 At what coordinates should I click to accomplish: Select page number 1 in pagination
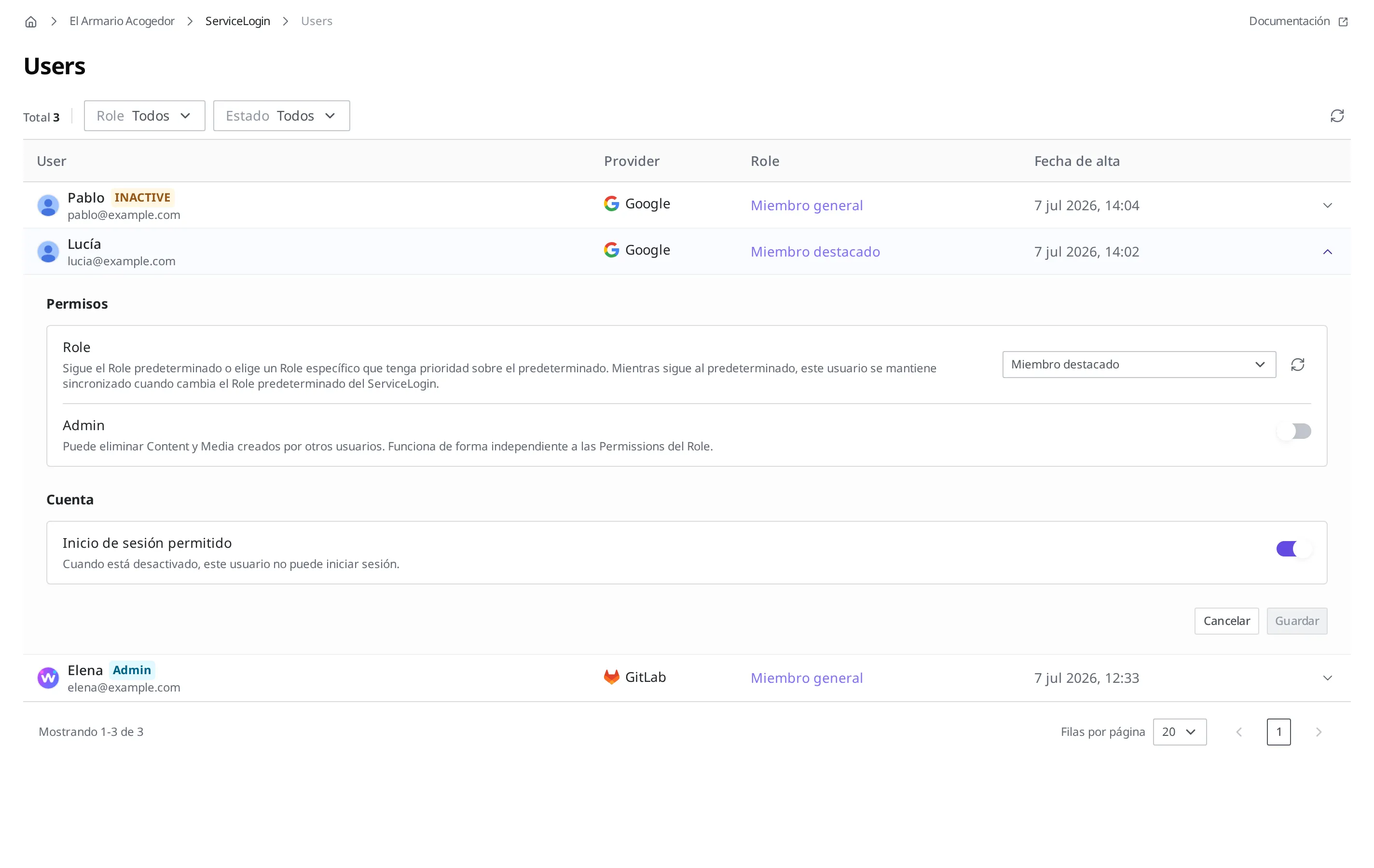pyautogui.click(x=1278, y=732)
